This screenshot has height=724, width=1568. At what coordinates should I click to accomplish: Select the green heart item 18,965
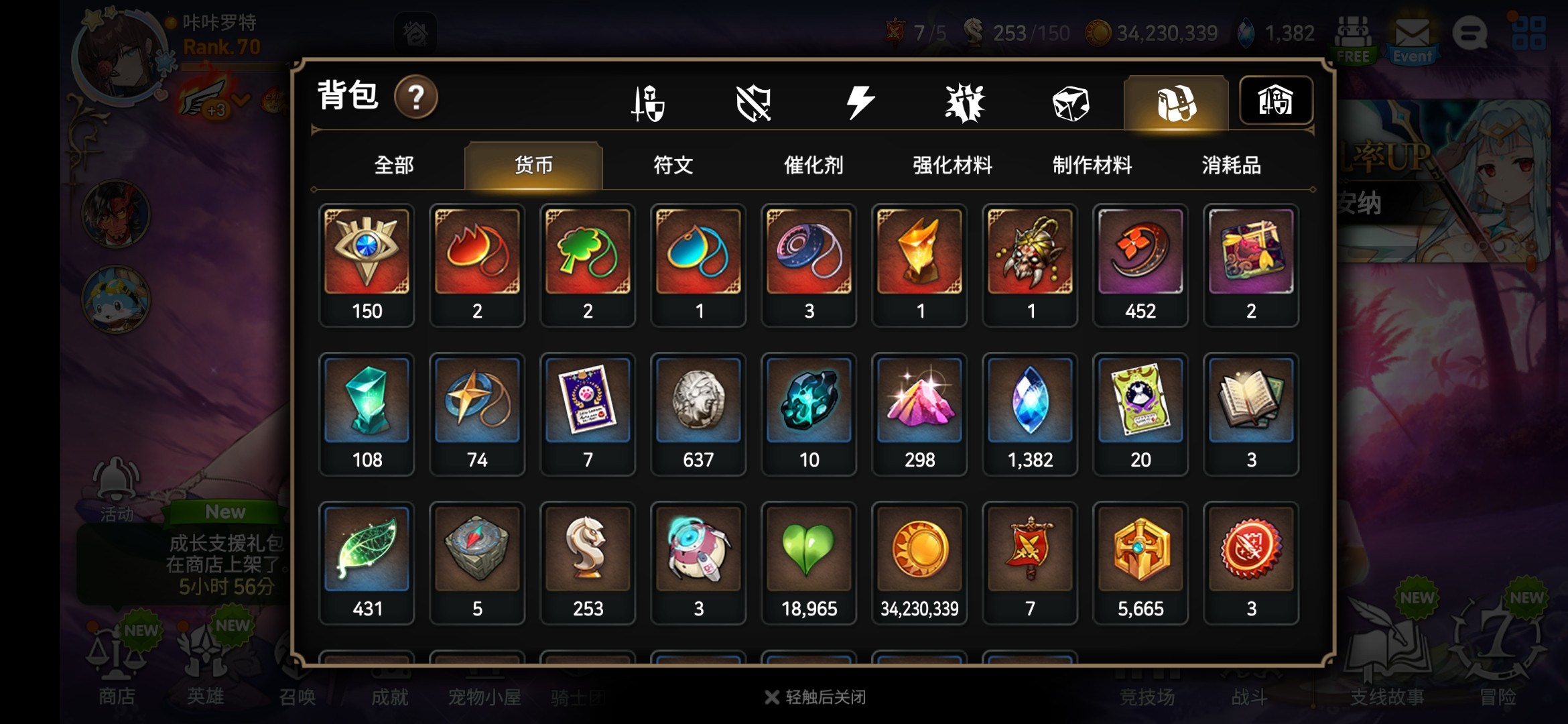tap(809, 563)
